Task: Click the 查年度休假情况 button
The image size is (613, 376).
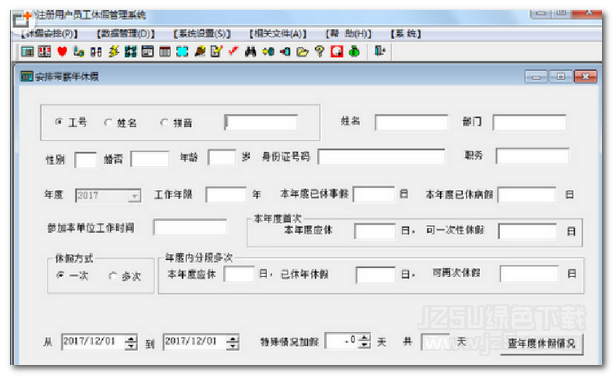Action: pos(542,344)
